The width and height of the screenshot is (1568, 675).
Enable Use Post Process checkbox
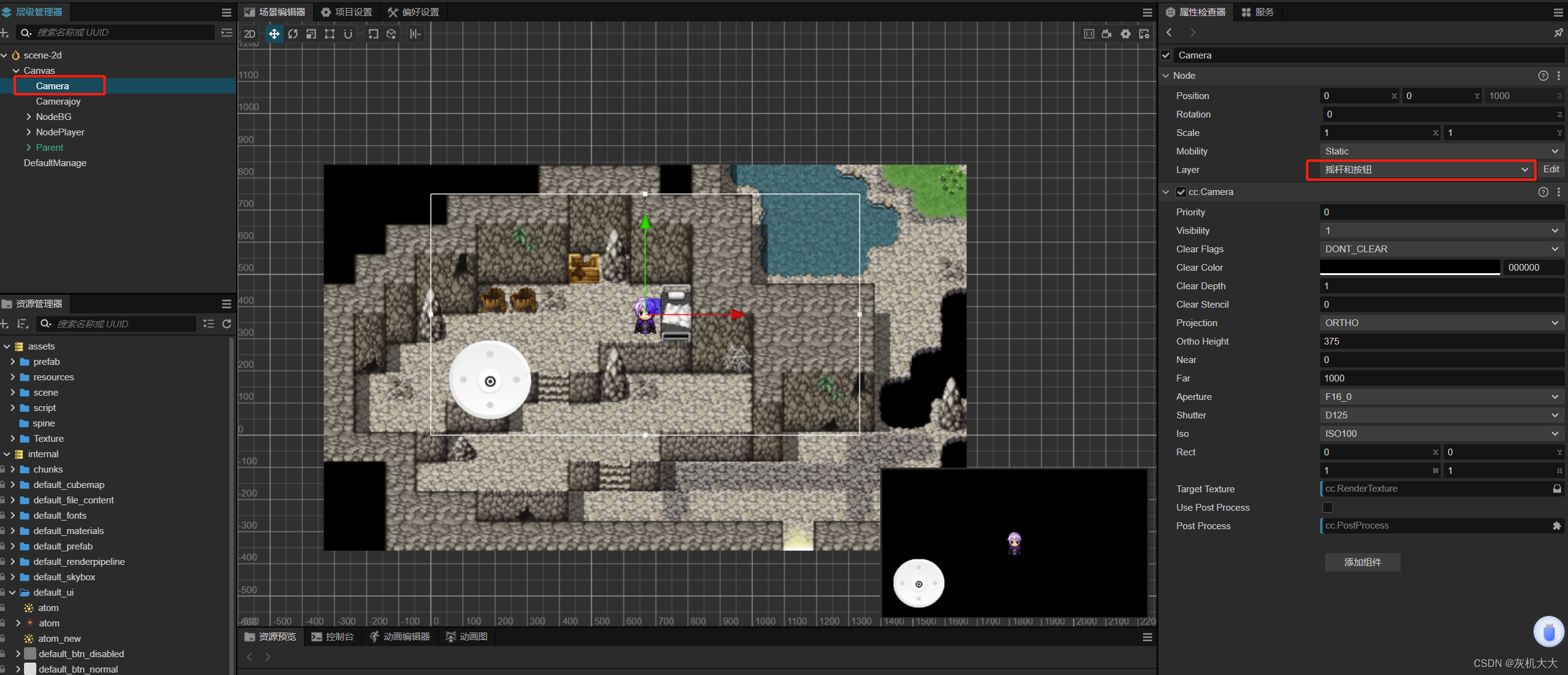(1327, 508)
